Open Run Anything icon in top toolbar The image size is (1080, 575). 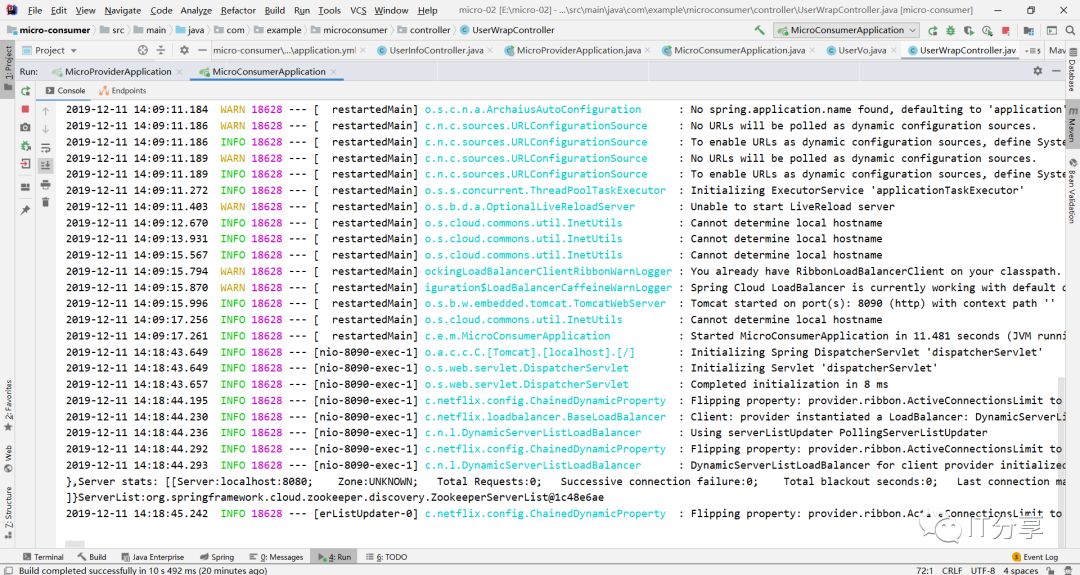click(x=1052, y=30)
